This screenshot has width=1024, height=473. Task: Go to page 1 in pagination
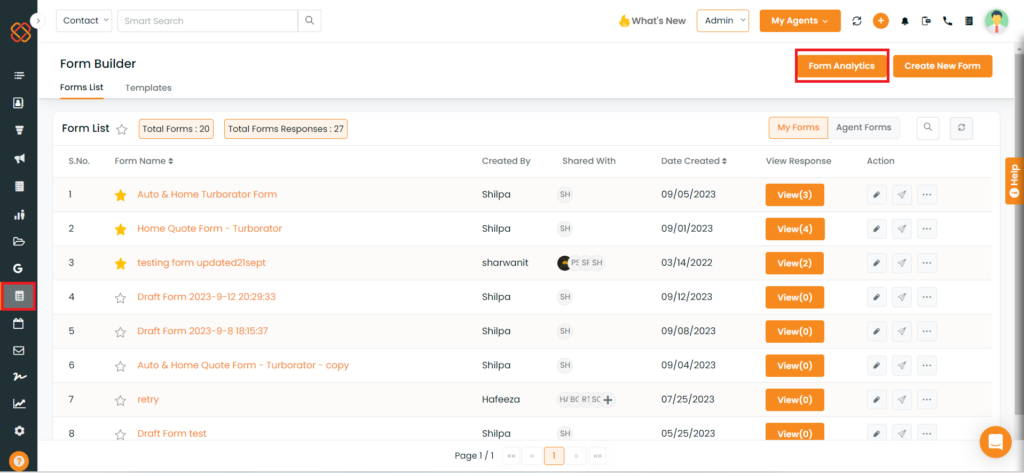pos(554,455)
